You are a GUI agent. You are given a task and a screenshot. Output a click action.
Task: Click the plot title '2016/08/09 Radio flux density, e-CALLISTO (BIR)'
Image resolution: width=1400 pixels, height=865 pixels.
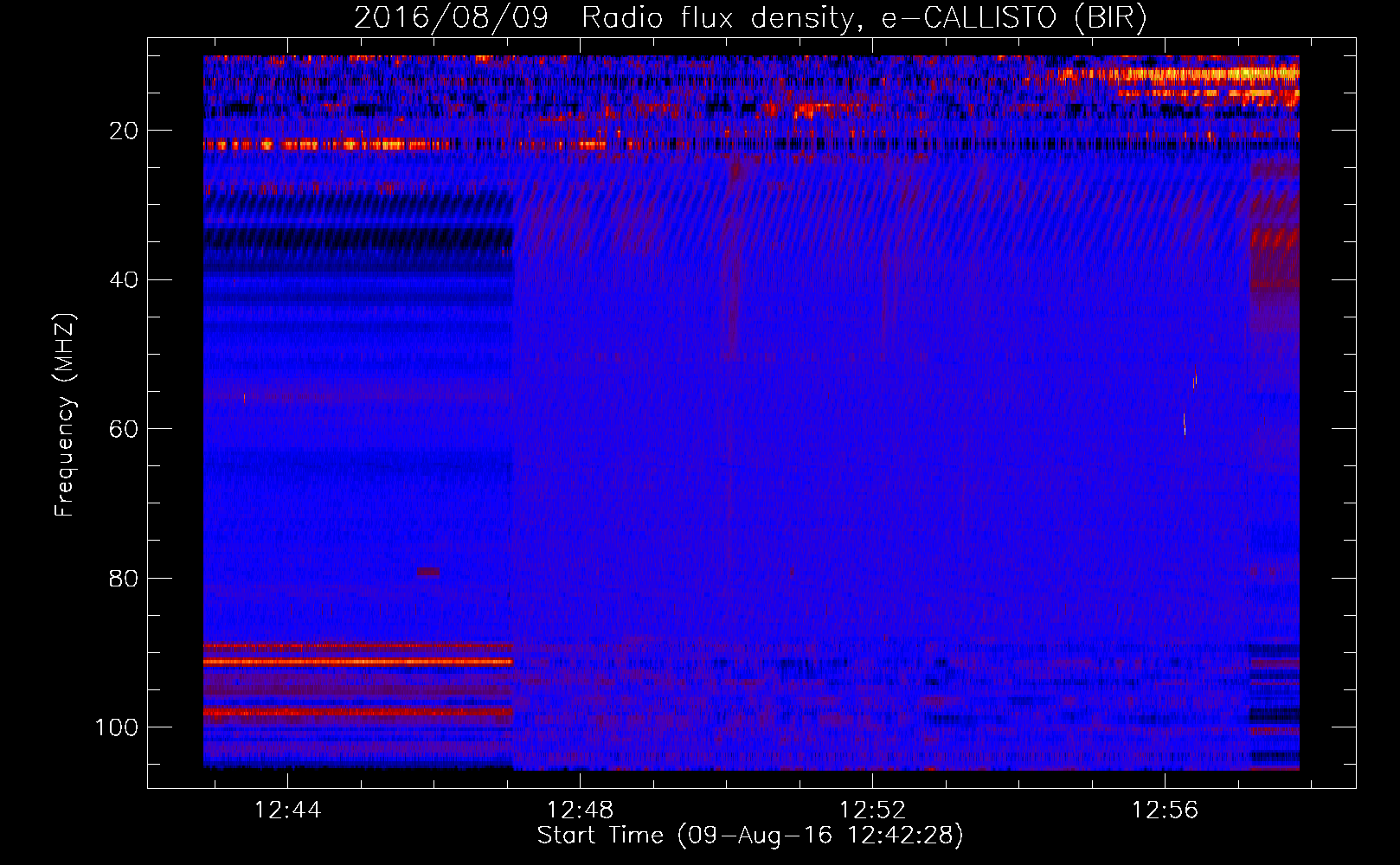[750, 18]
